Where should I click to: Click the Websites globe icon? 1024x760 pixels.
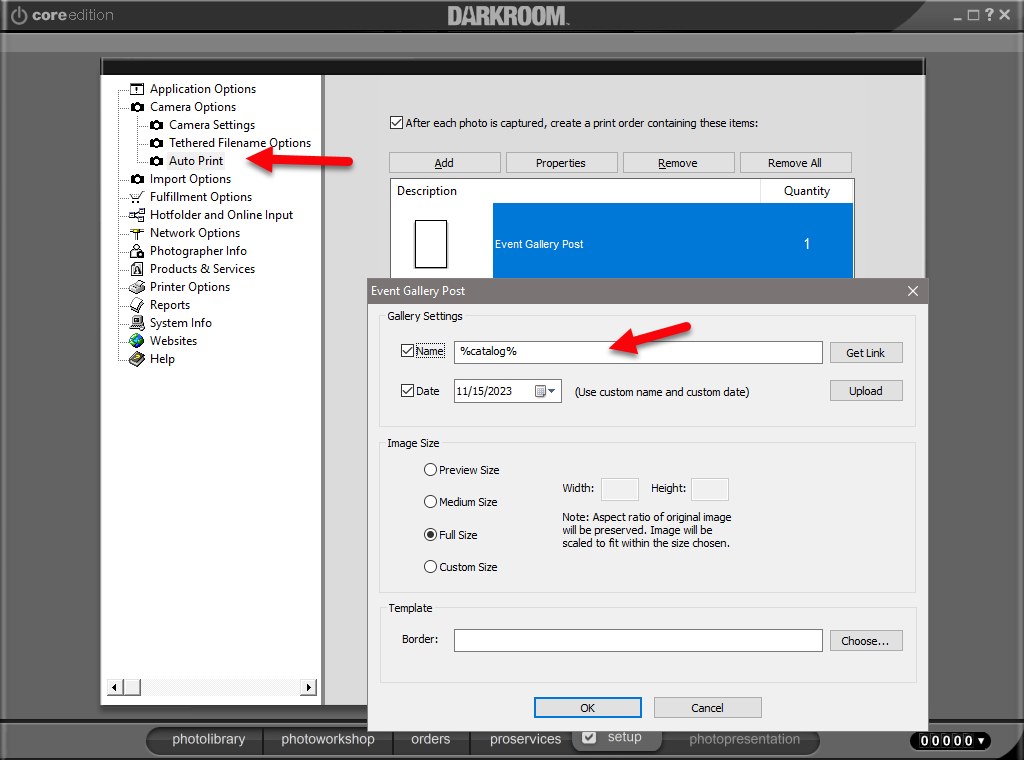tap(136, 341)
